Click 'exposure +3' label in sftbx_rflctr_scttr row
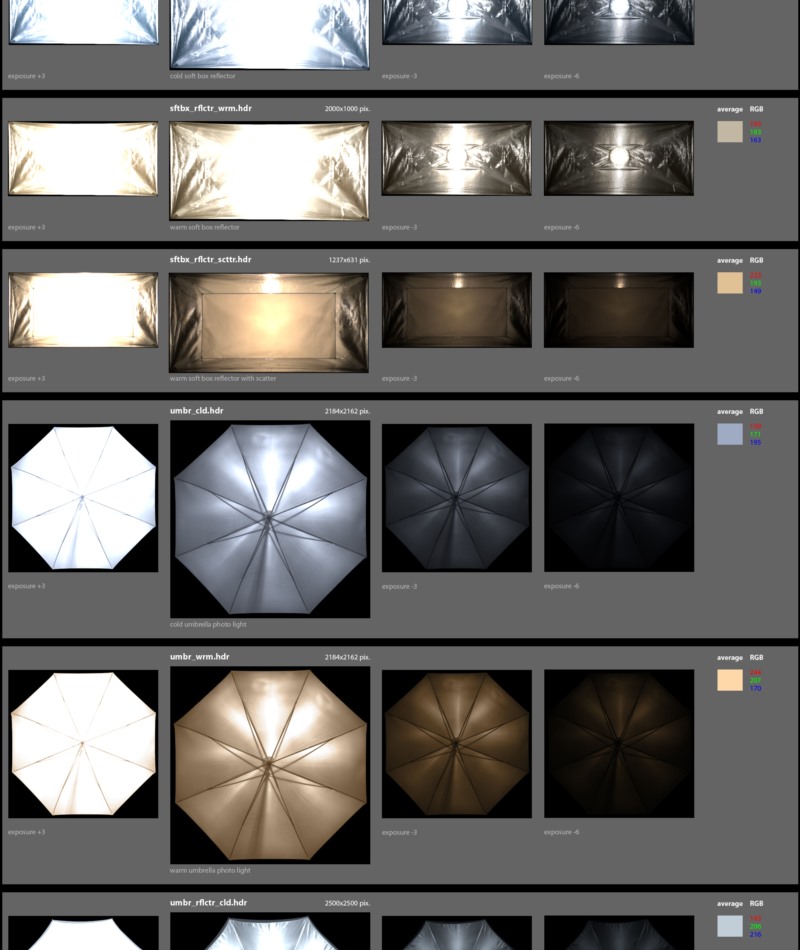Image resolution: width=800 pixels, height=950 pixels. (x=27, y=379)
